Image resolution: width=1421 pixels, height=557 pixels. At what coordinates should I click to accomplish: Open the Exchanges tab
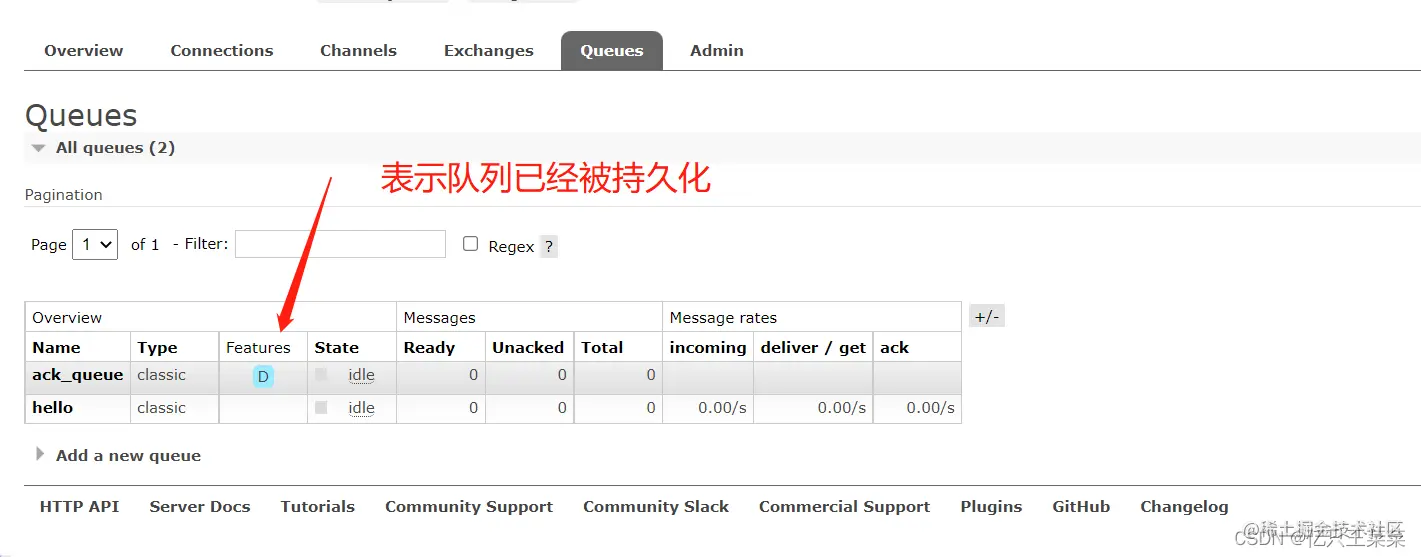489,51
